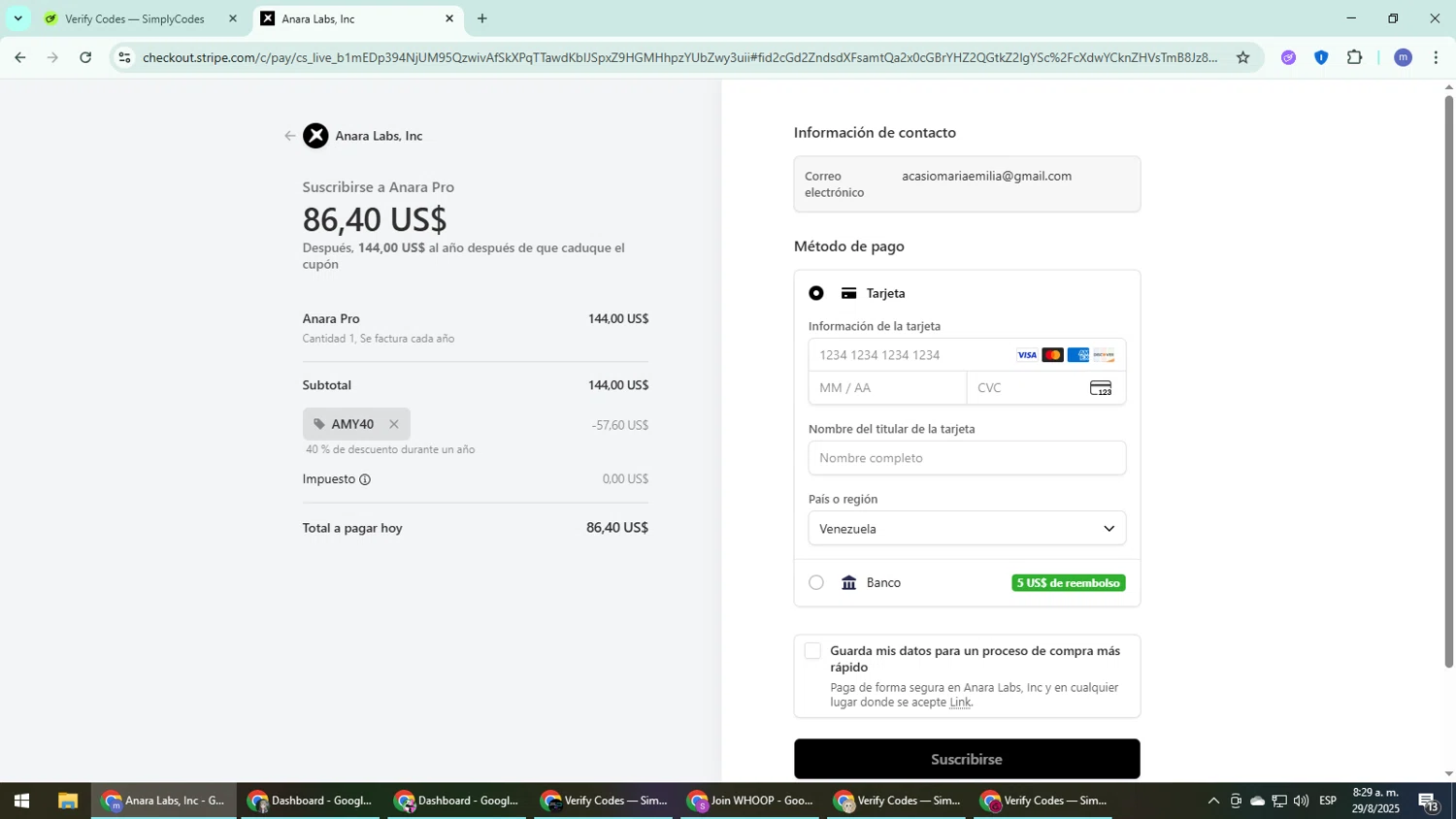Image resolution: width=1456 pixels, height=819 pixels.
Task: Open the País o región dropdown
Action: point(967,529)
